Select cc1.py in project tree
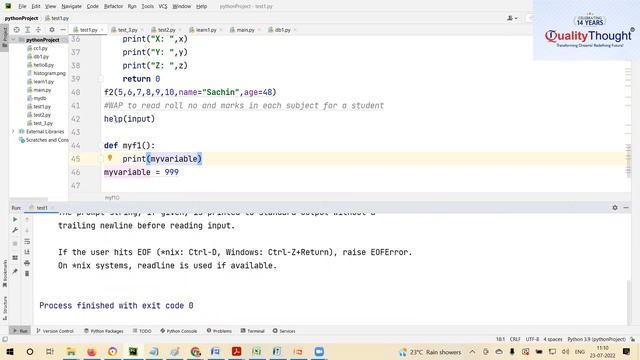 (x=40, y=48)
